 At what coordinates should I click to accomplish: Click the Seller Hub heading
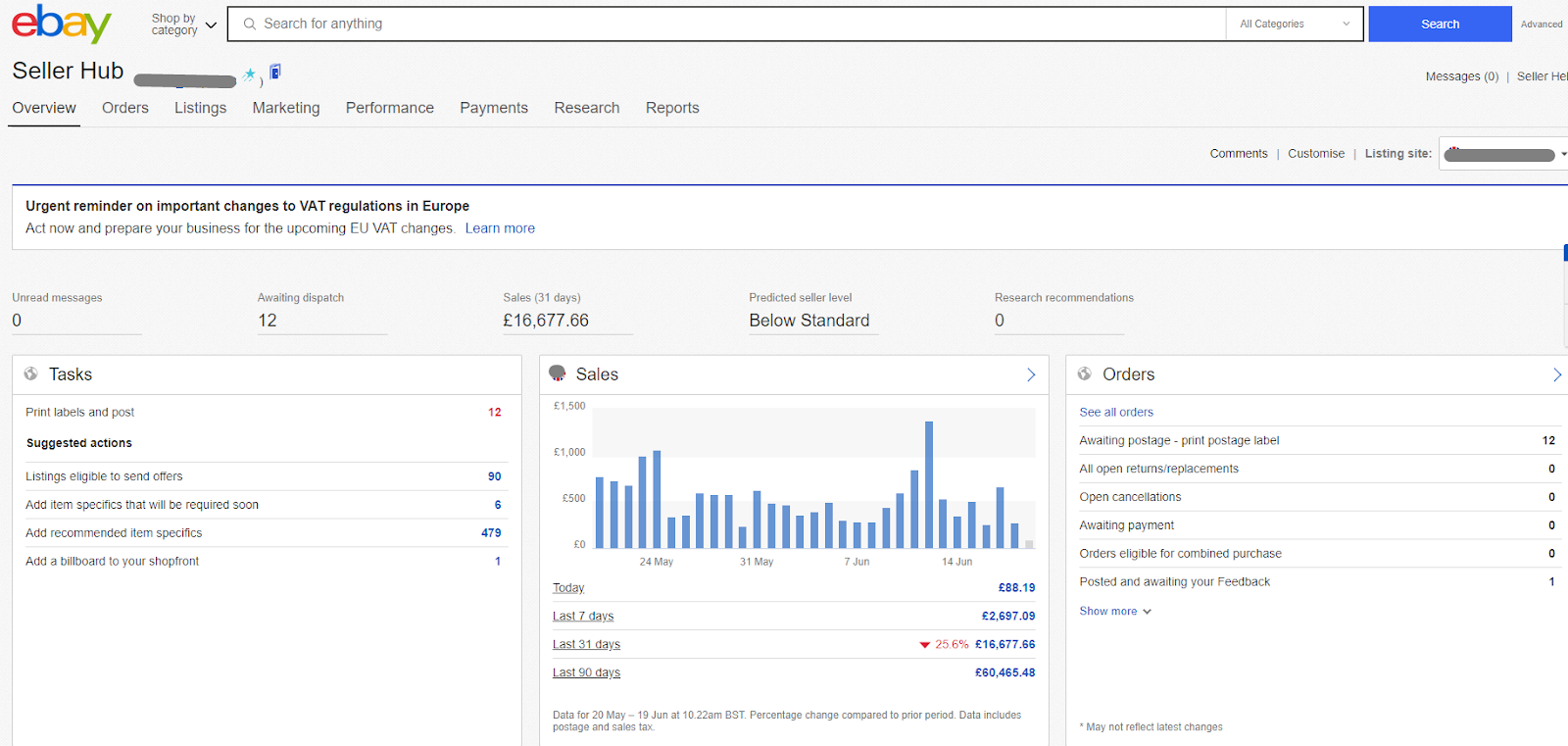tap(68, 72)
